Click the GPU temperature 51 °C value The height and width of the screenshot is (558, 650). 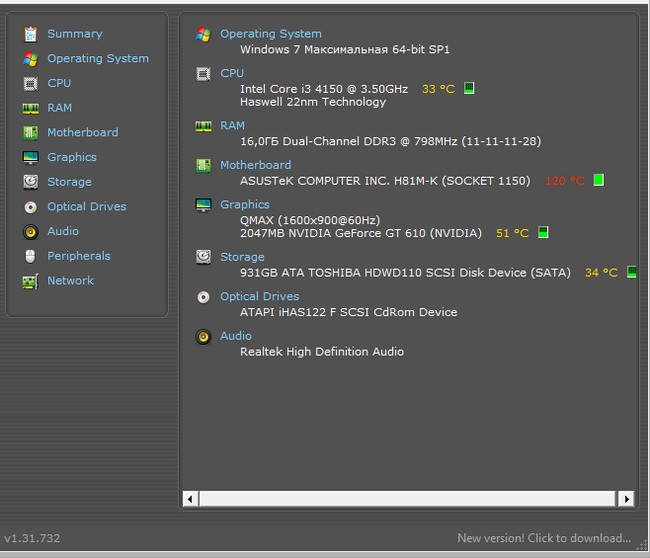pyautogui.click(x=512, y=233)
